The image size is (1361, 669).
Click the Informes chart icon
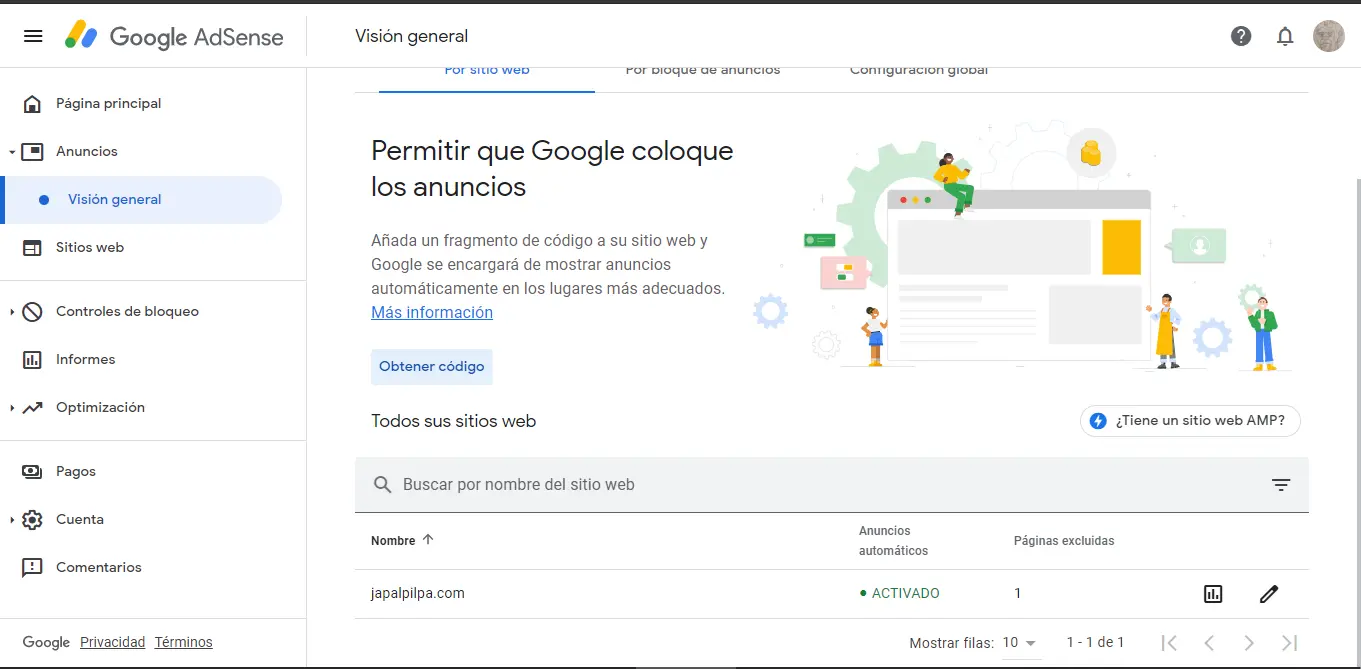(32, 360)
